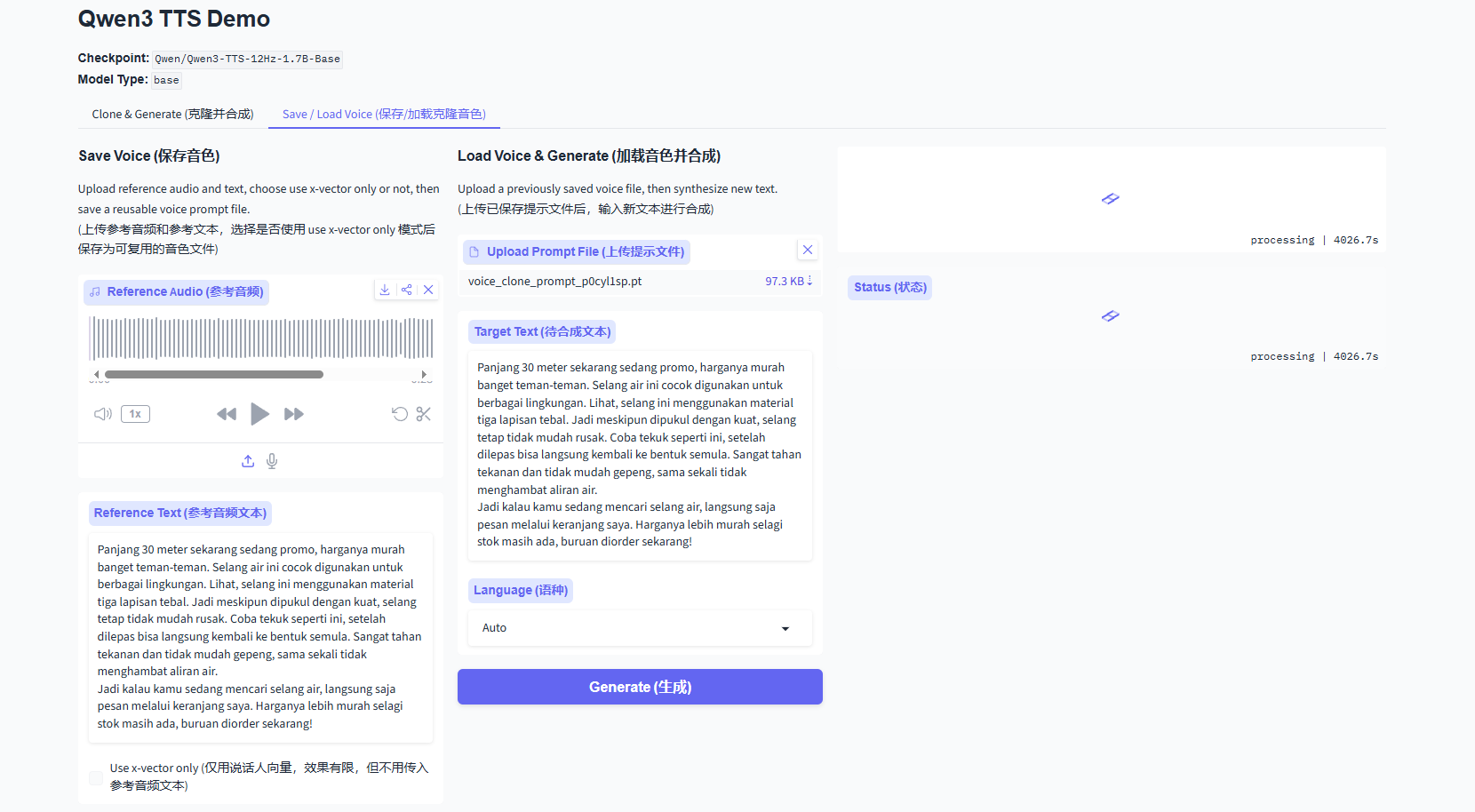Switch to the Clone & Generate tab
The width and height of the screenshot is (1475, 812).
click(172, 115)
